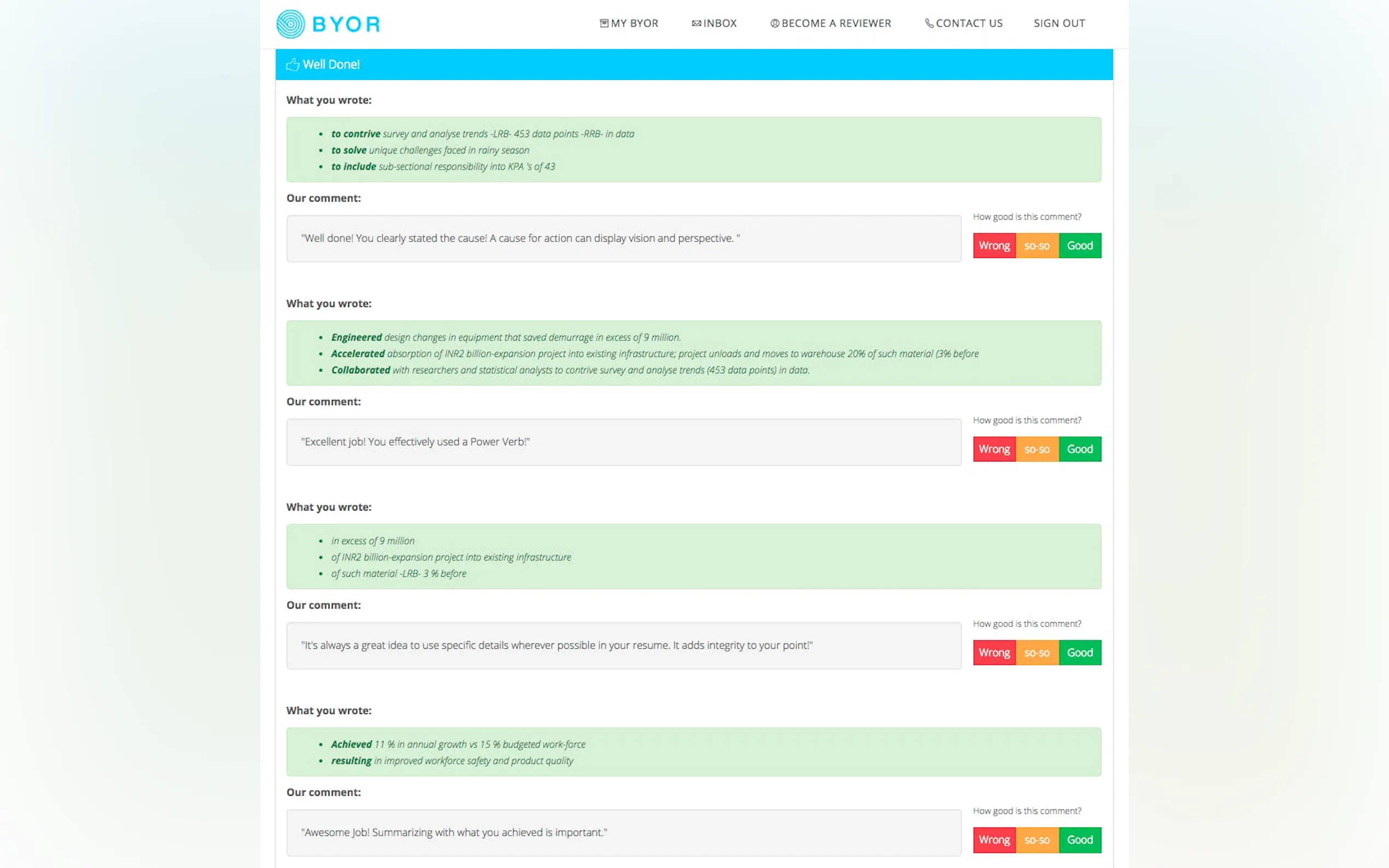Image resolution: width=1389 pixels, height=868 pixels.
Task: Rate the 'cause for action' comment as Wrong
Action: pos(994,246)
